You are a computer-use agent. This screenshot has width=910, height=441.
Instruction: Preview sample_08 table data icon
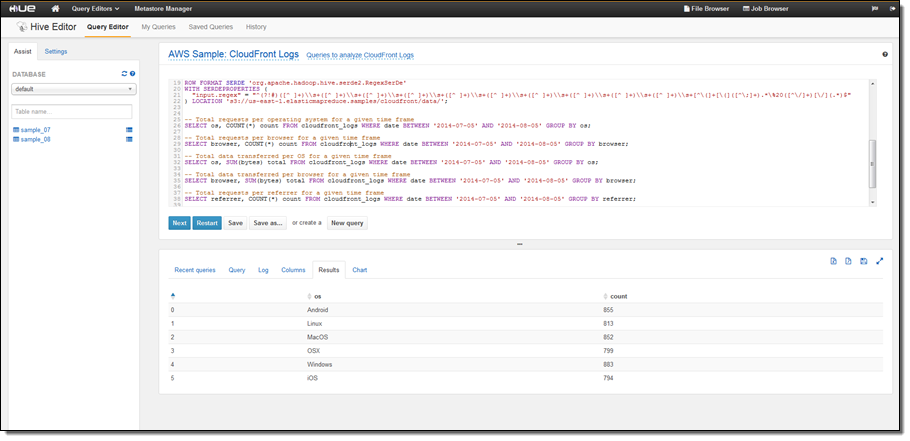129,140
